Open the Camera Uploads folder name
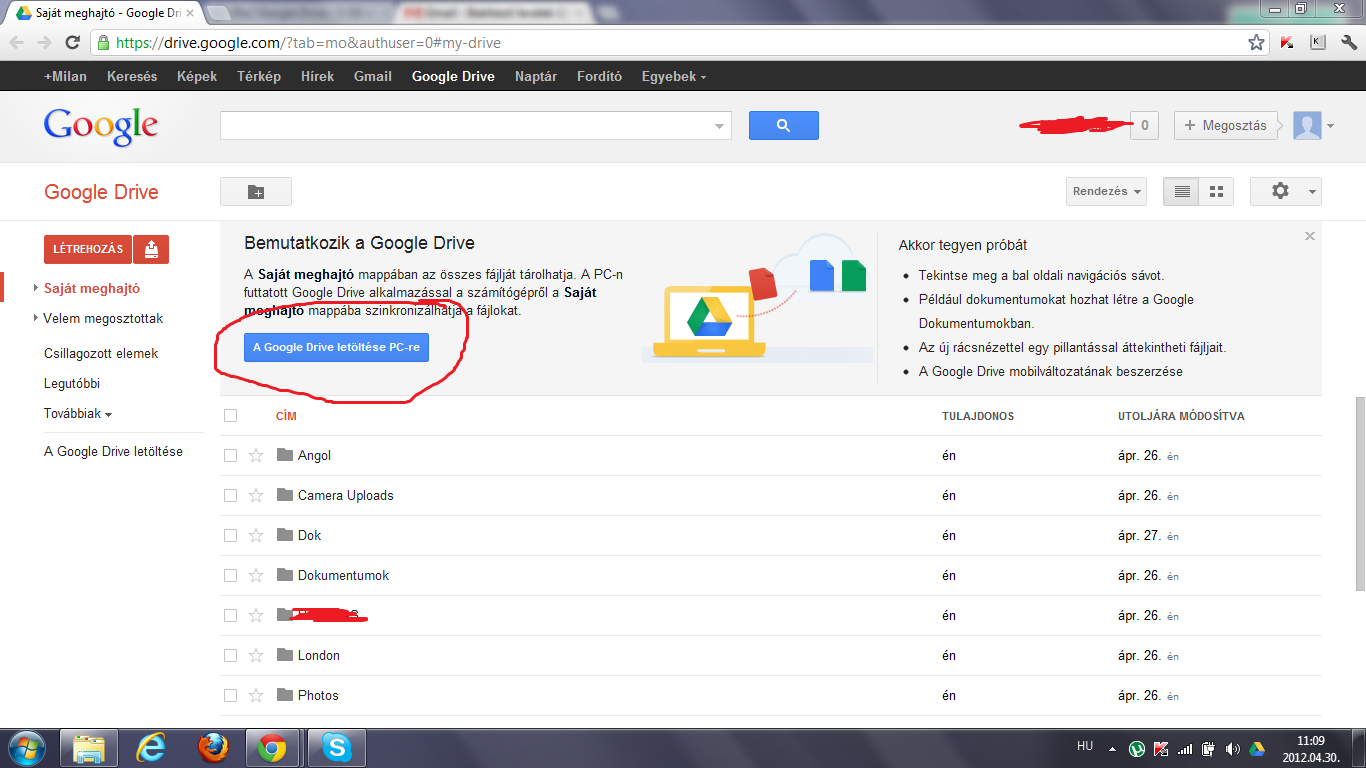The image size is (1366, 768). click(x=346, y=495)
